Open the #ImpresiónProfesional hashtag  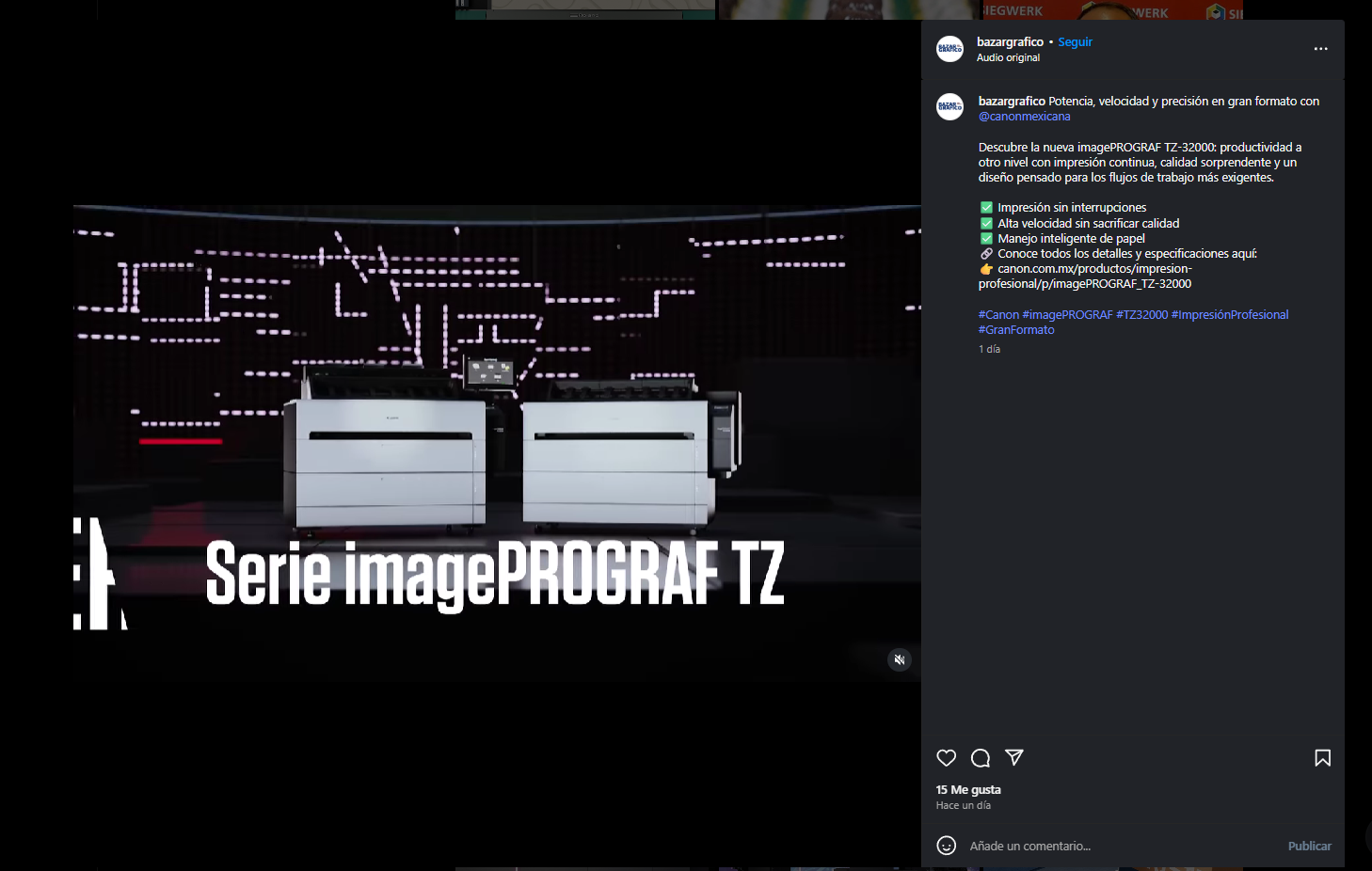coord(1230,315)
